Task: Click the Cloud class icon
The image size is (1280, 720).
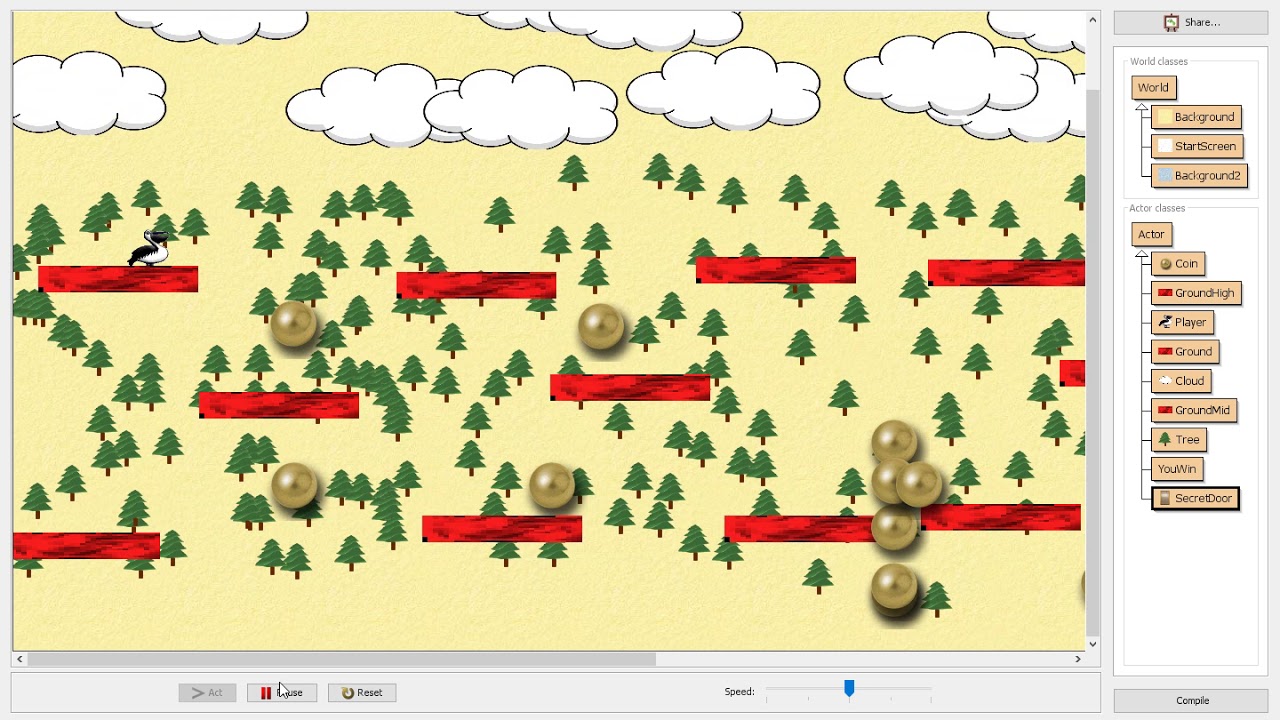Action: (x=1165, y=381)
